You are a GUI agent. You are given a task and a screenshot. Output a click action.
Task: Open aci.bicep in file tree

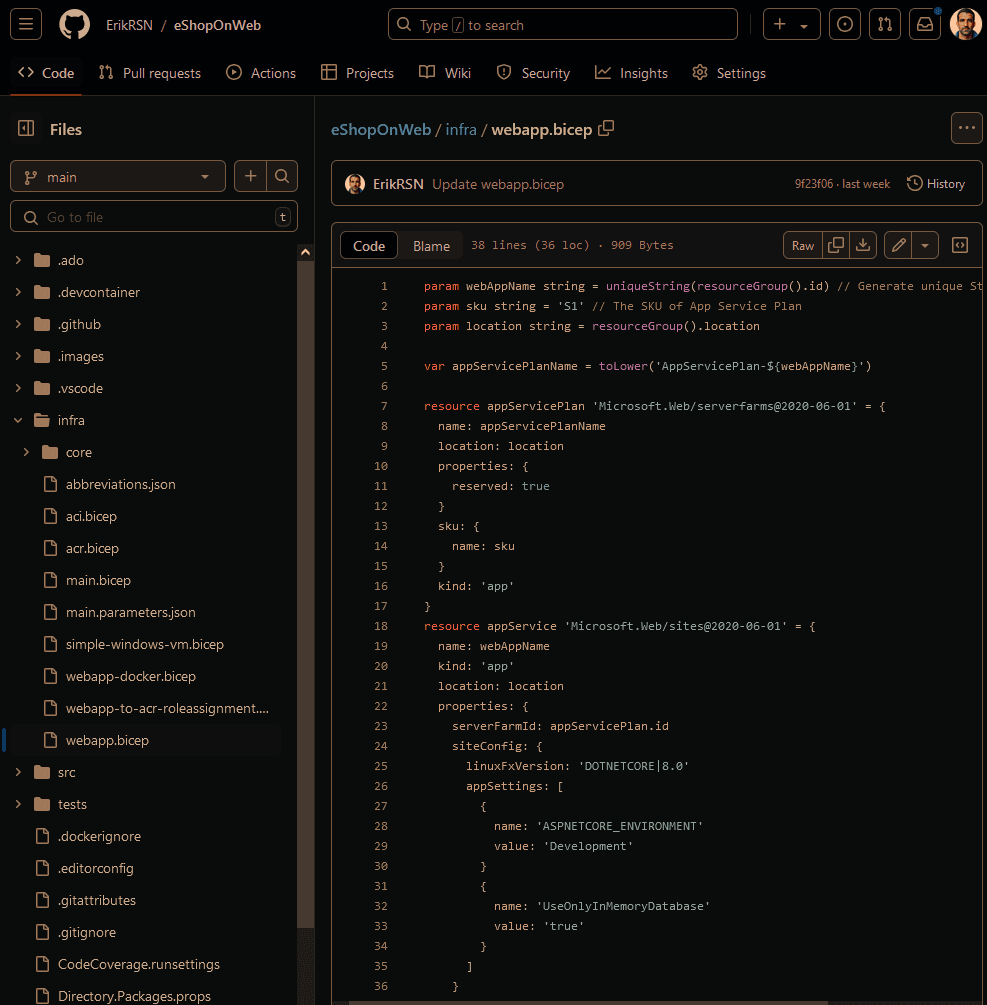91,517
